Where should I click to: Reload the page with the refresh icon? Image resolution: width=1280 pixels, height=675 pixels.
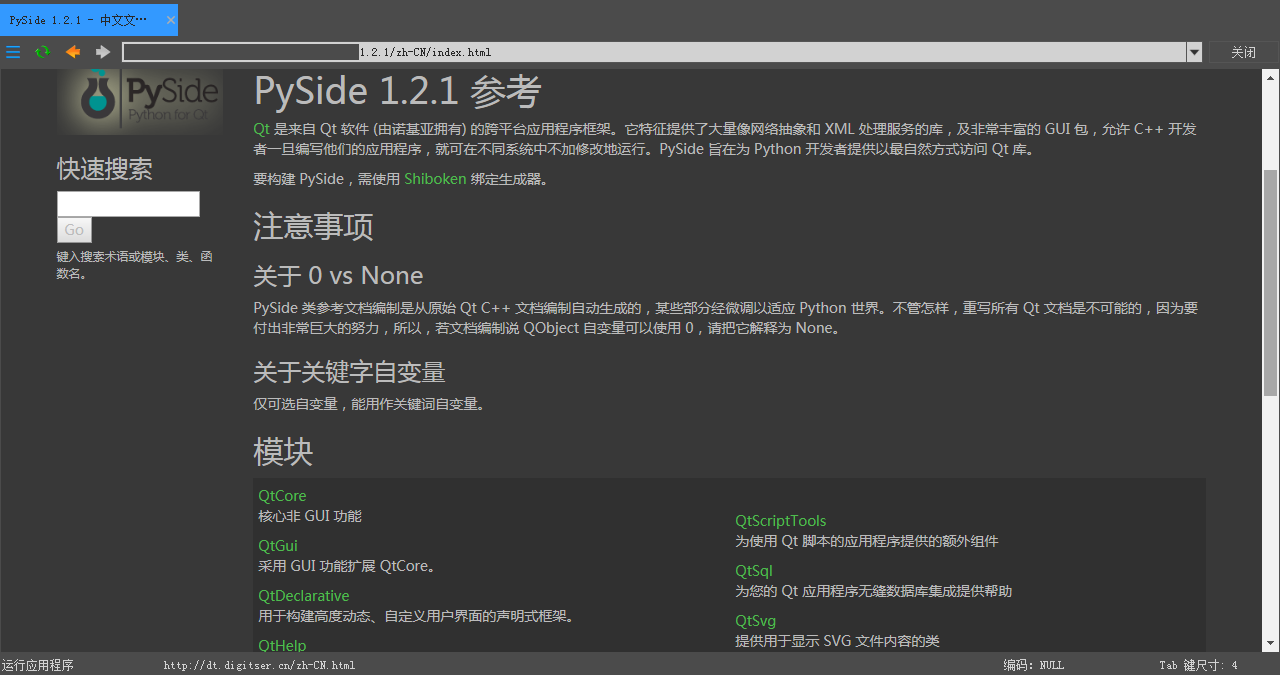click(42, 51)
